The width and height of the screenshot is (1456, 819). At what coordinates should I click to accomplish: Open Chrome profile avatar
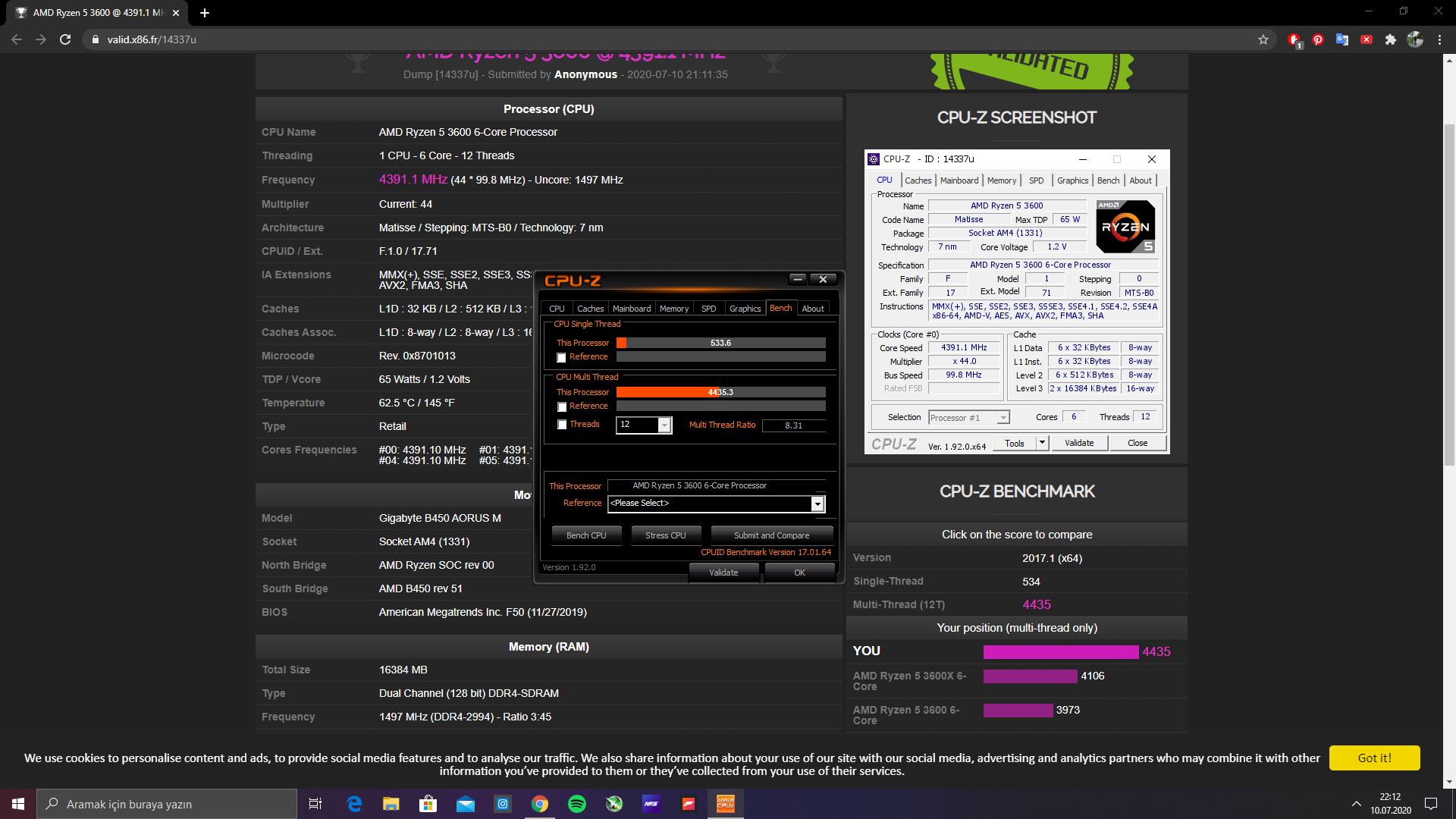[x=1415, y=39]
